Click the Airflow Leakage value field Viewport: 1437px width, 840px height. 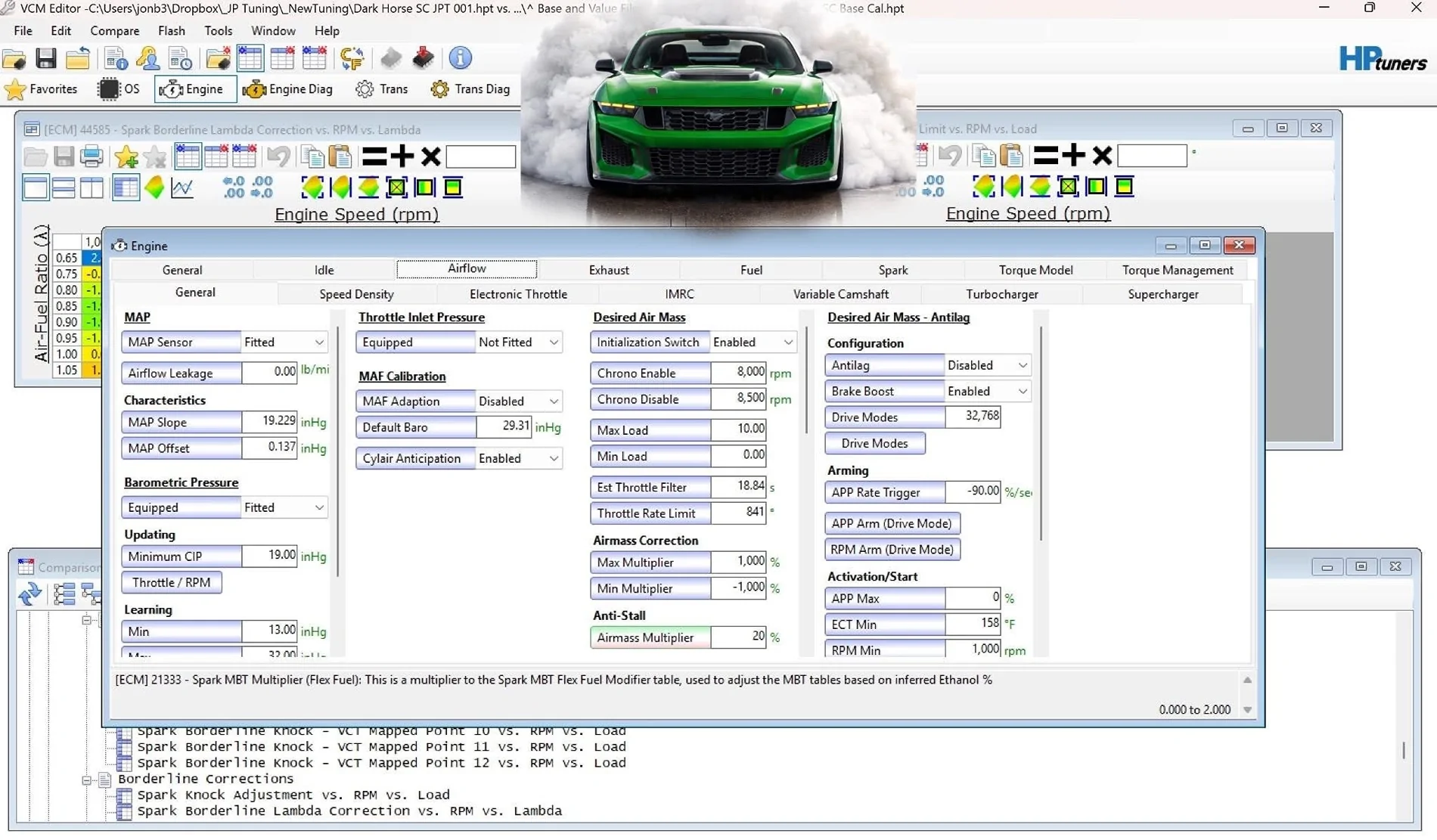(270, 373)
